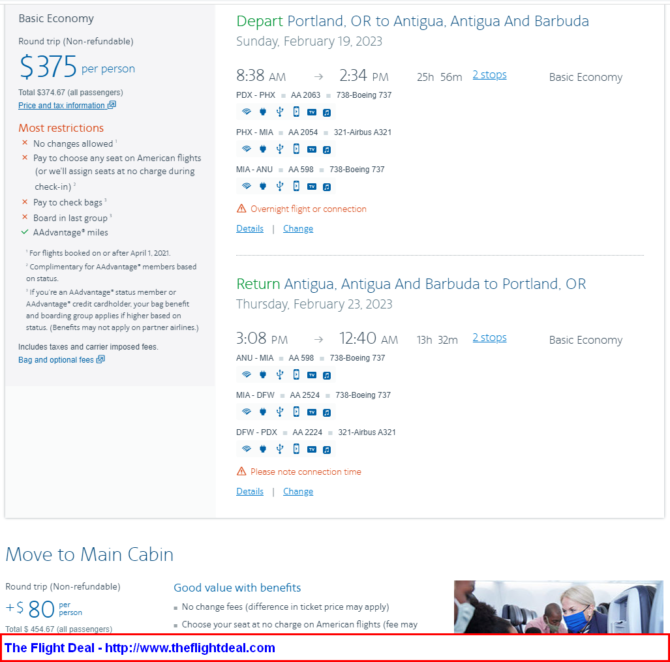Viewport: 670px width, 662px height.
Task: Click warning icon beside Overnight flight or connection
Action: (241, 209)
